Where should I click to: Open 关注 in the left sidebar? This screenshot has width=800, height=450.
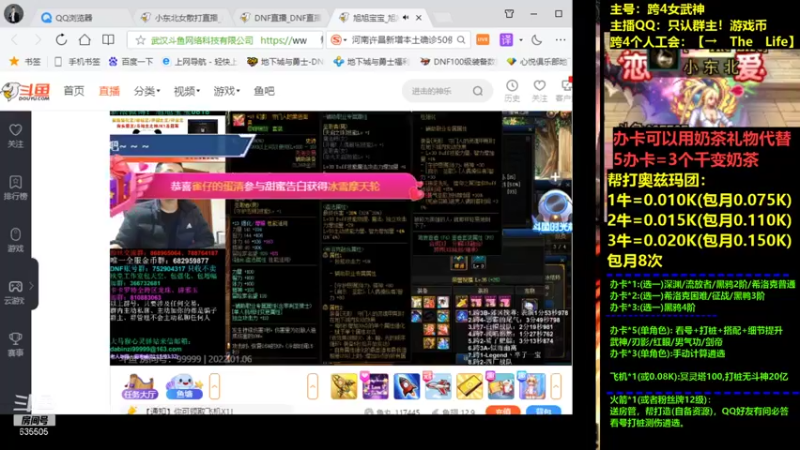pyautogui.click(x=16, y=136)
